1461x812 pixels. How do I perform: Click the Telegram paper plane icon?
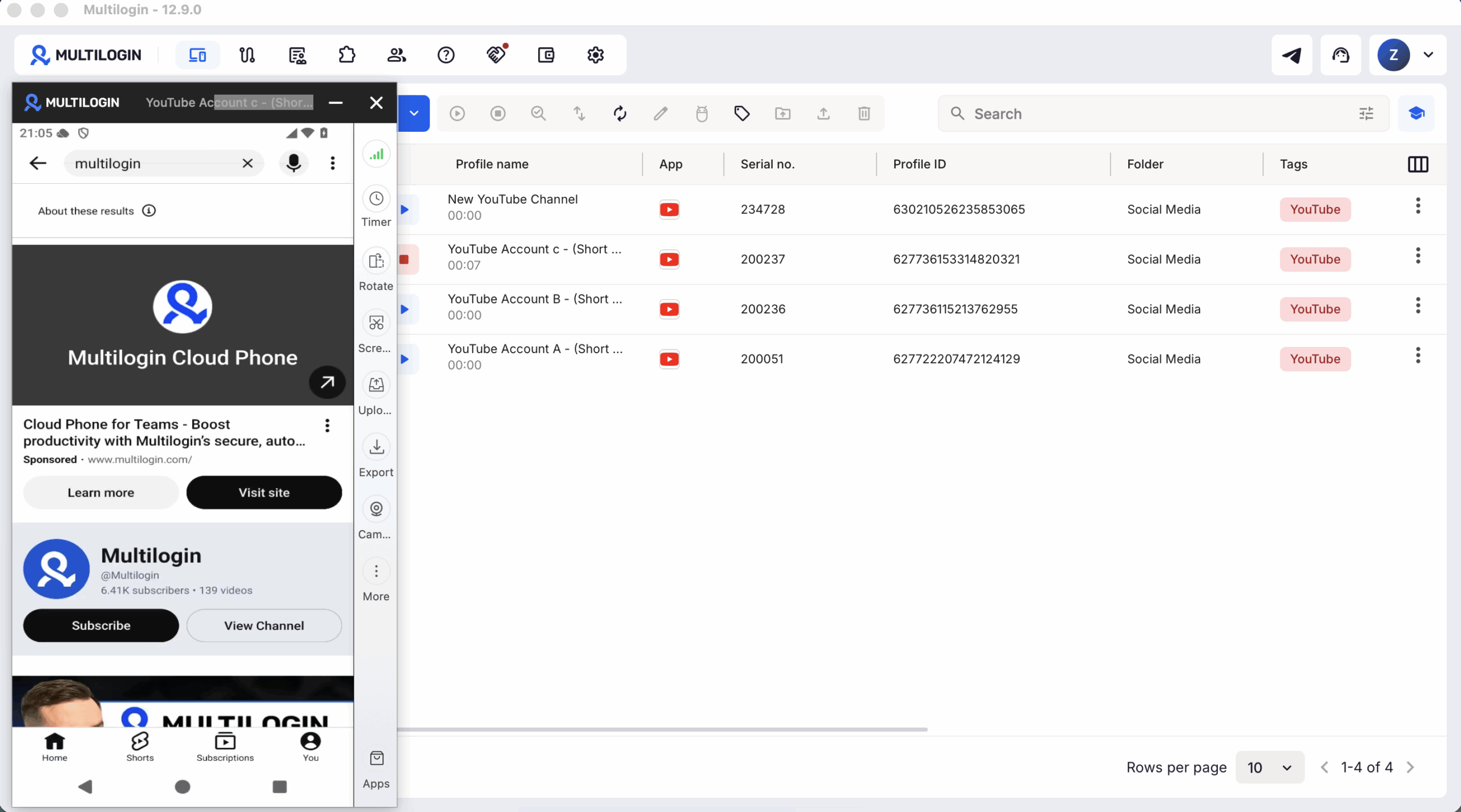pos(1292,55)
